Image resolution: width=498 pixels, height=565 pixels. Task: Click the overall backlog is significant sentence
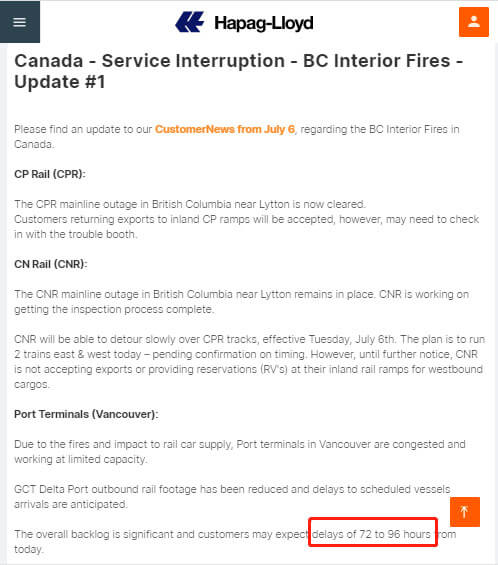point(235,542)
